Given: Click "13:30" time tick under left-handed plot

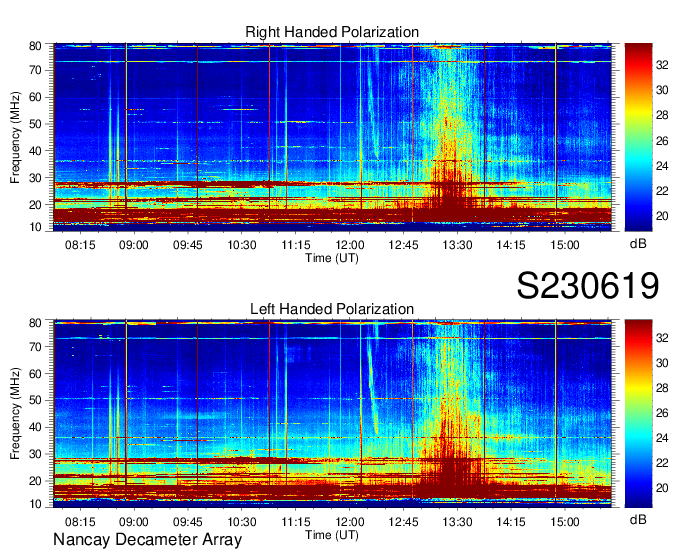Looking at the screenshot, I should coord(457,522).
